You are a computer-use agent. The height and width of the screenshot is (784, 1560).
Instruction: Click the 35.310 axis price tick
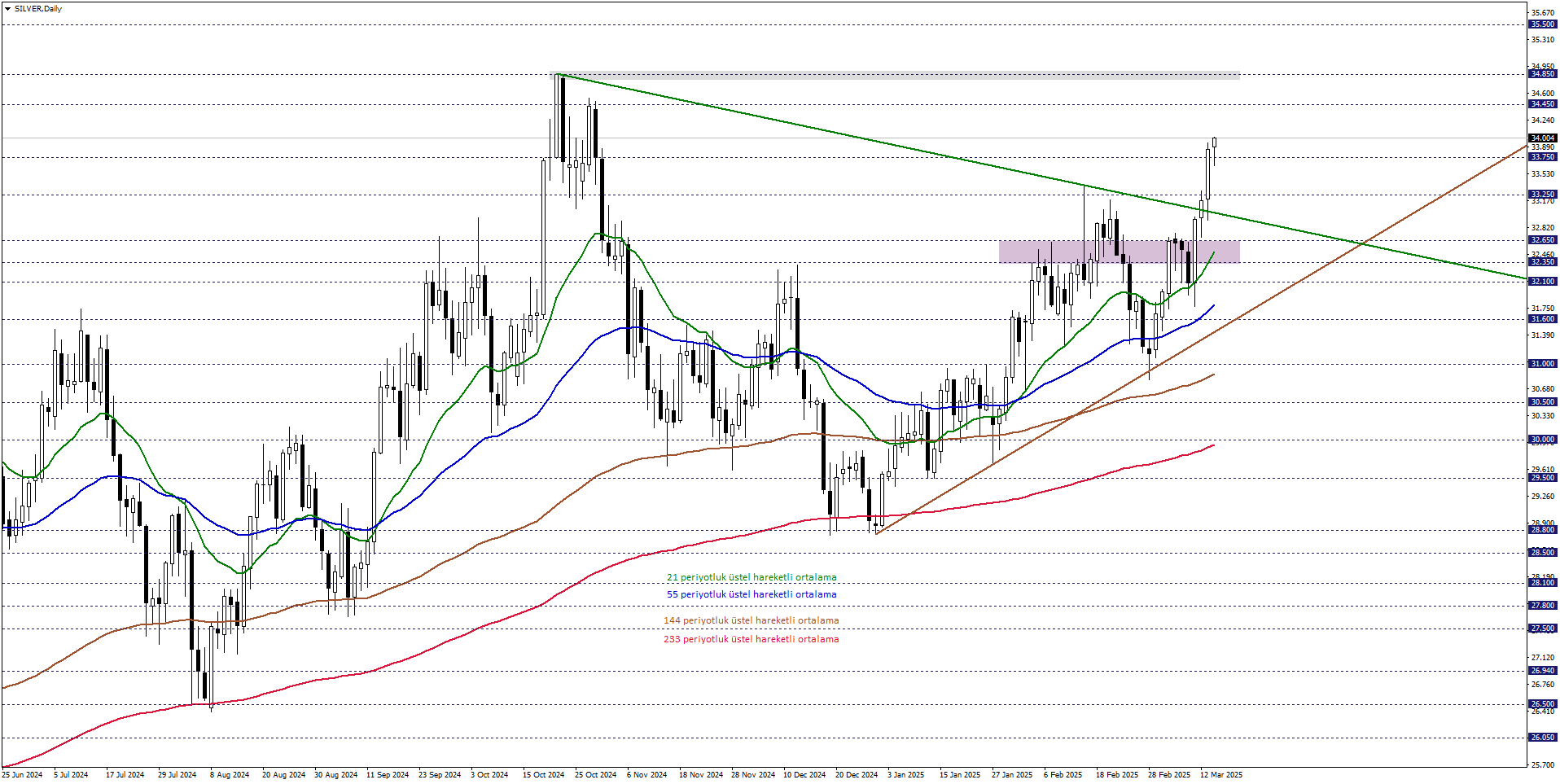1543,40
